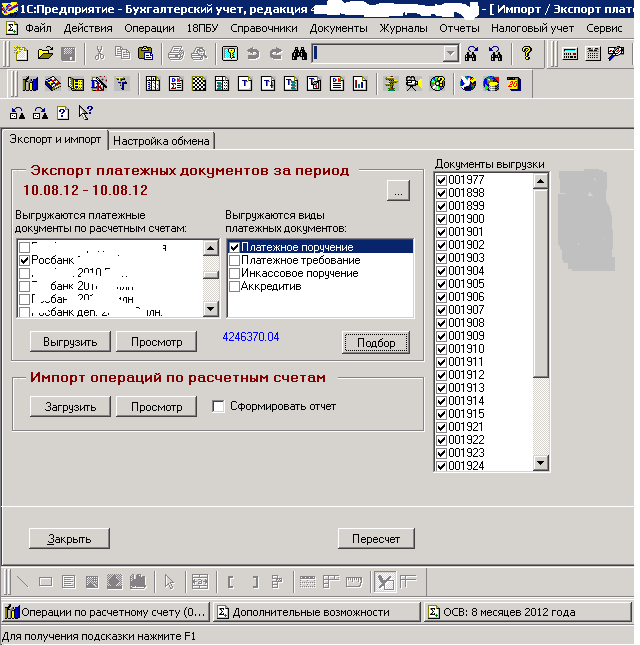Viewport: 640px width, 645px height.
Task: Click the Undo arrow icon
Action: pyautogui.click(x=253, y=53)
